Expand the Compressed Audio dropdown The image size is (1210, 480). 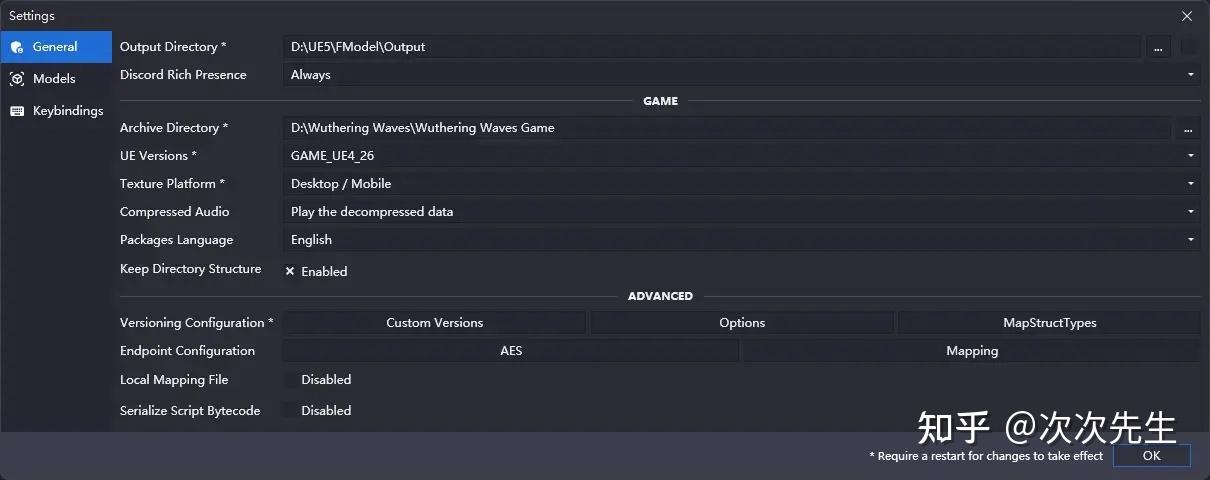click(740, 212)
